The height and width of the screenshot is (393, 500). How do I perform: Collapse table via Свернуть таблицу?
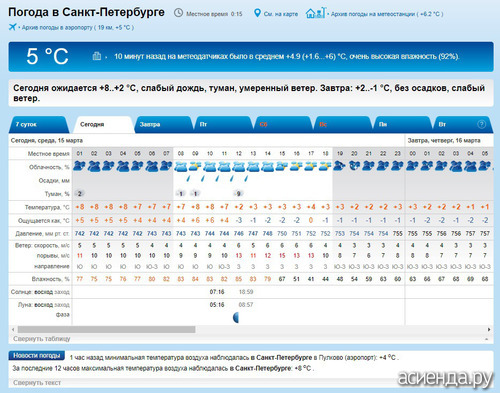tap(42, 339)
